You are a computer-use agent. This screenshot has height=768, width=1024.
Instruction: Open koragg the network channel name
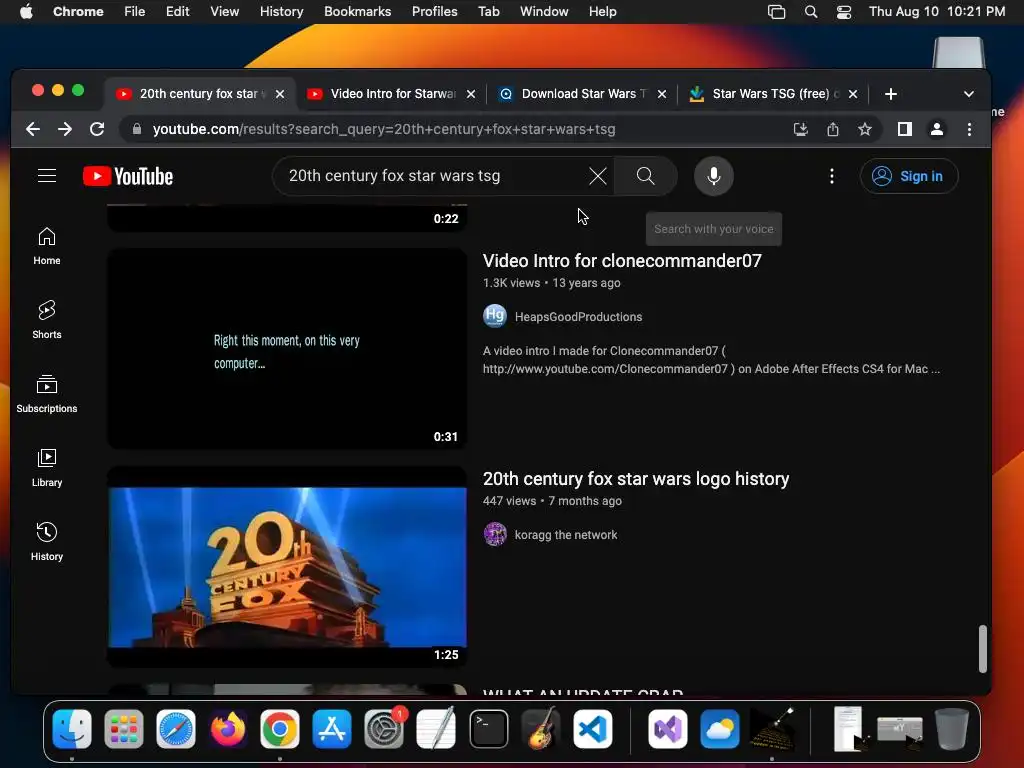(566, 535)
